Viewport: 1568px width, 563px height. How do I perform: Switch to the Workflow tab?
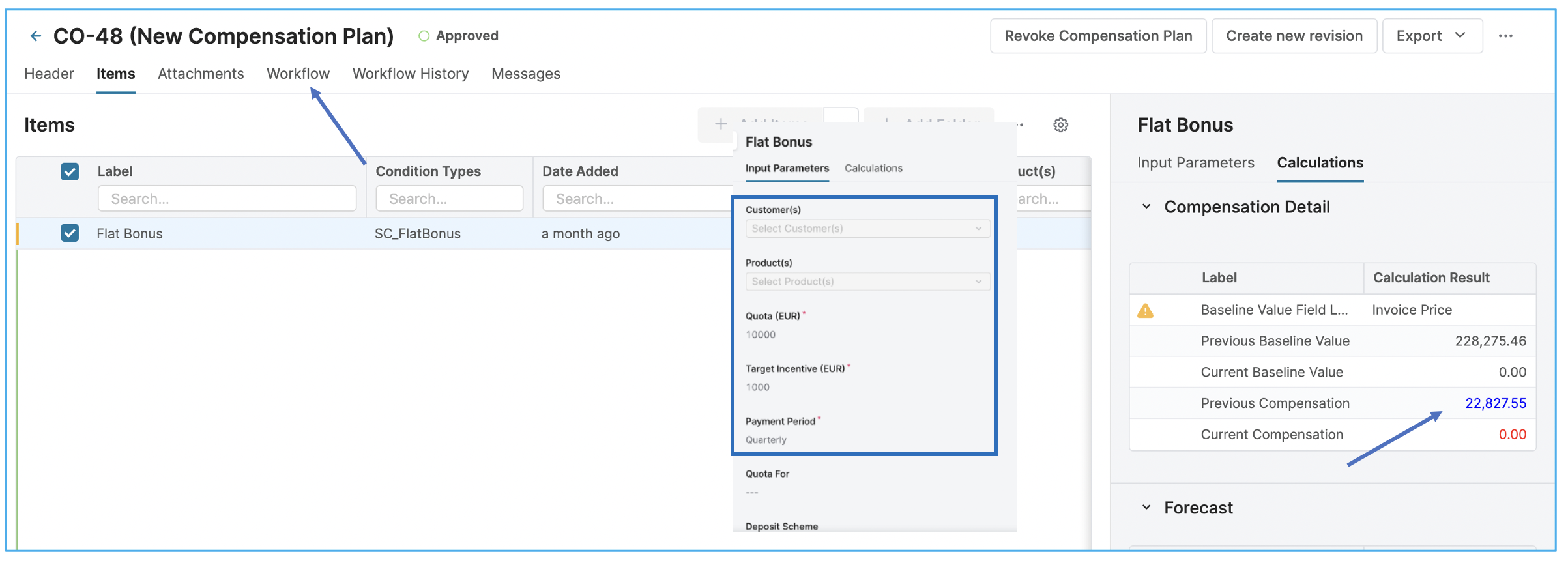[x=298, y=74]
